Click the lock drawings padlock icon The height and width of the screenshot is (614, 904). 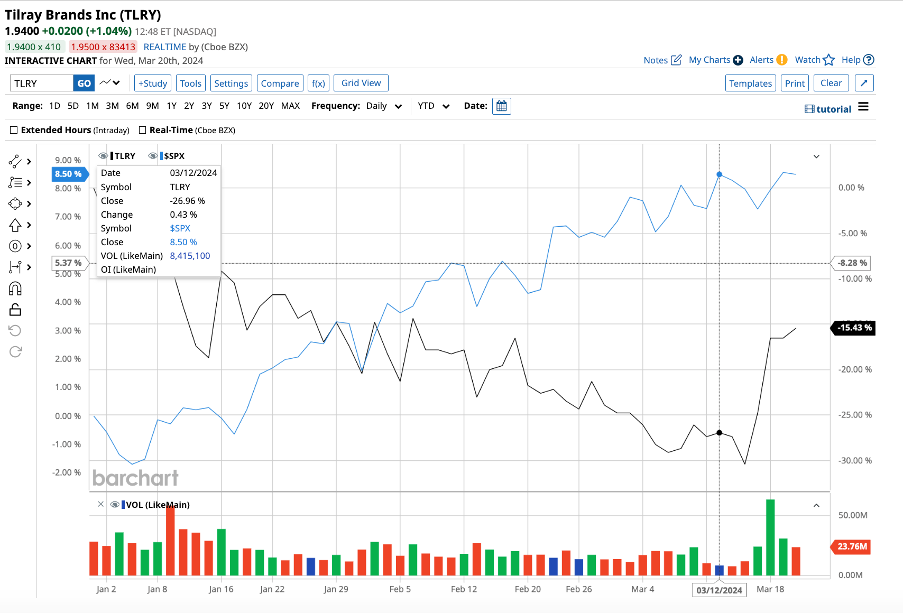(x=15, y=309)
